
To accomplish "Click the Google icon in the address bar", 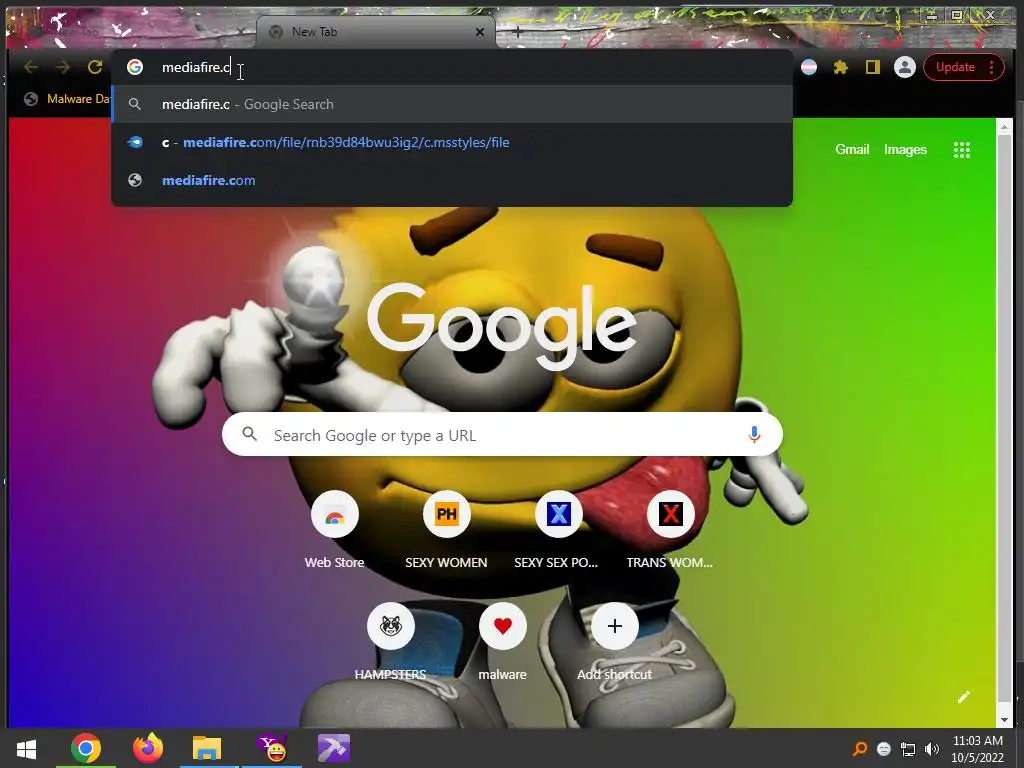I will tap(135, 67).
